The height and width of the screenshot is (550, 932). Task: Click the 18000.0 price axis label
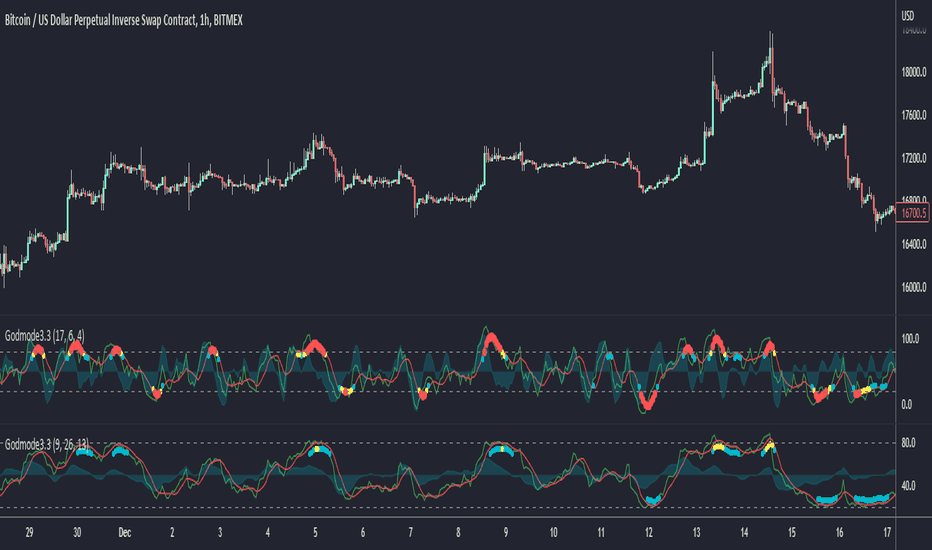[x=914, y=72]
